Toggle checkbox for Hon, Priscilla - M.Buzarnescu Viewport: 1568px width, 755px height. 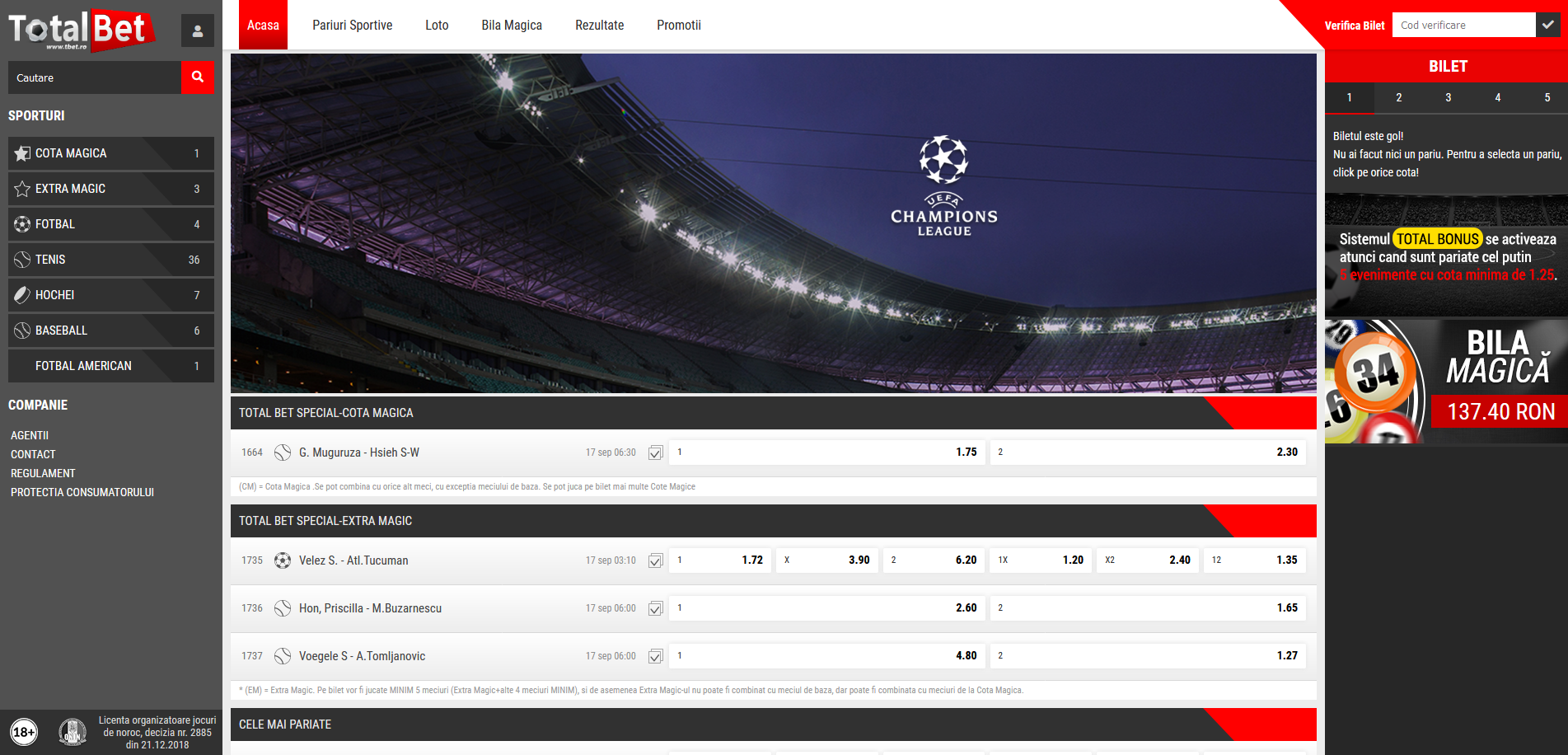656,608
